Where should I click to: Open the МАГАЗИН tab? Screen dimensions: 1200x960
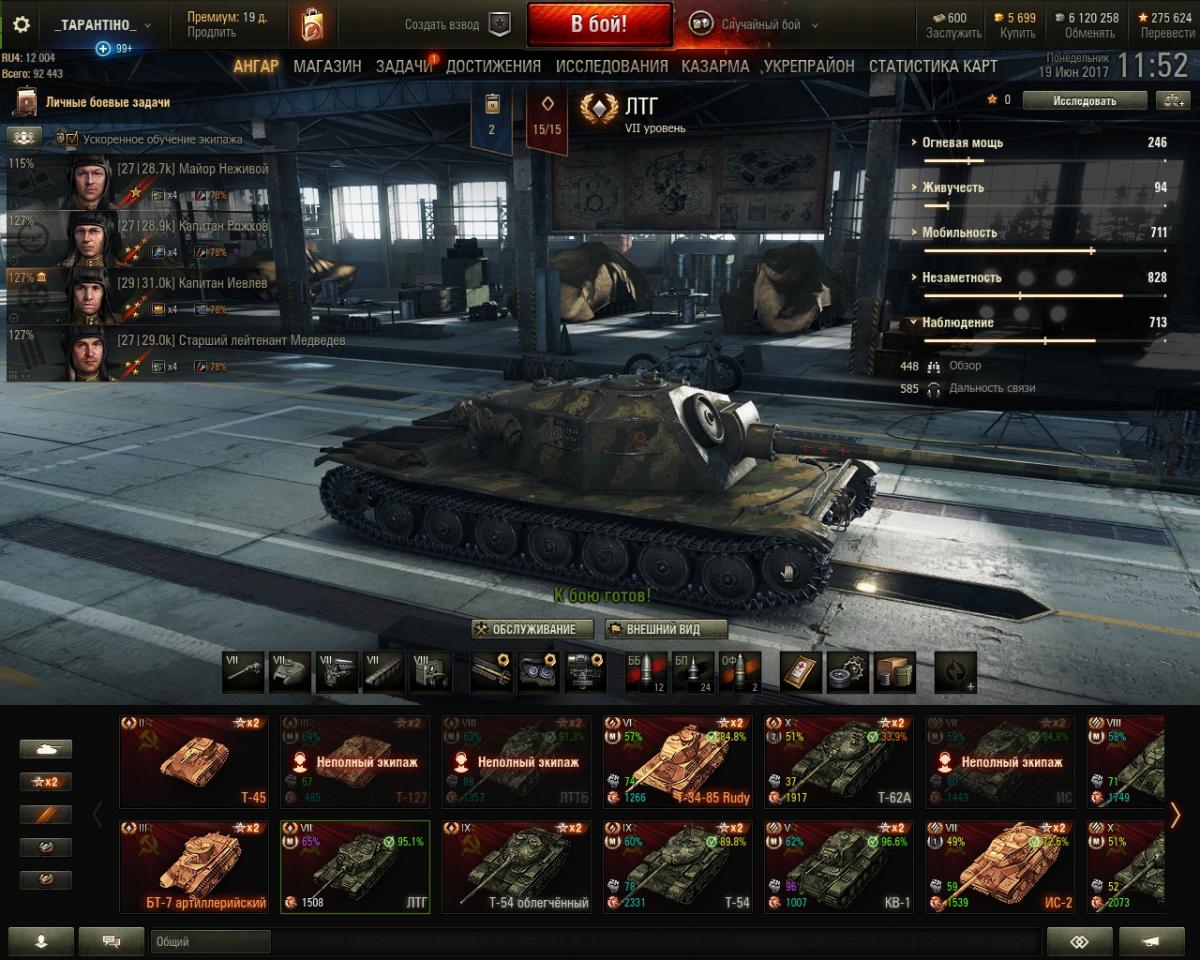327,66
